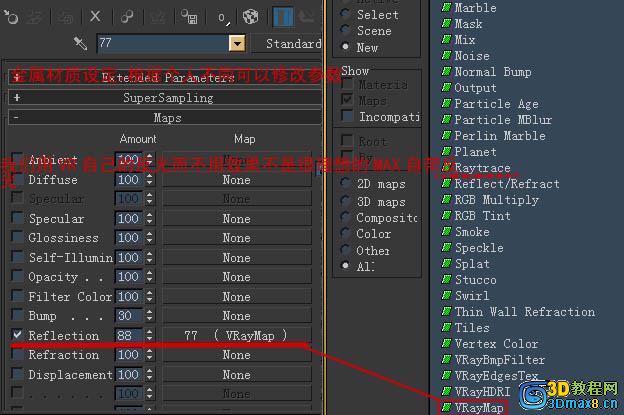The width and height of the screenshot is (624, 415).
Task: Click the Bump amount spinner arrows
Action: pos(149,316)
